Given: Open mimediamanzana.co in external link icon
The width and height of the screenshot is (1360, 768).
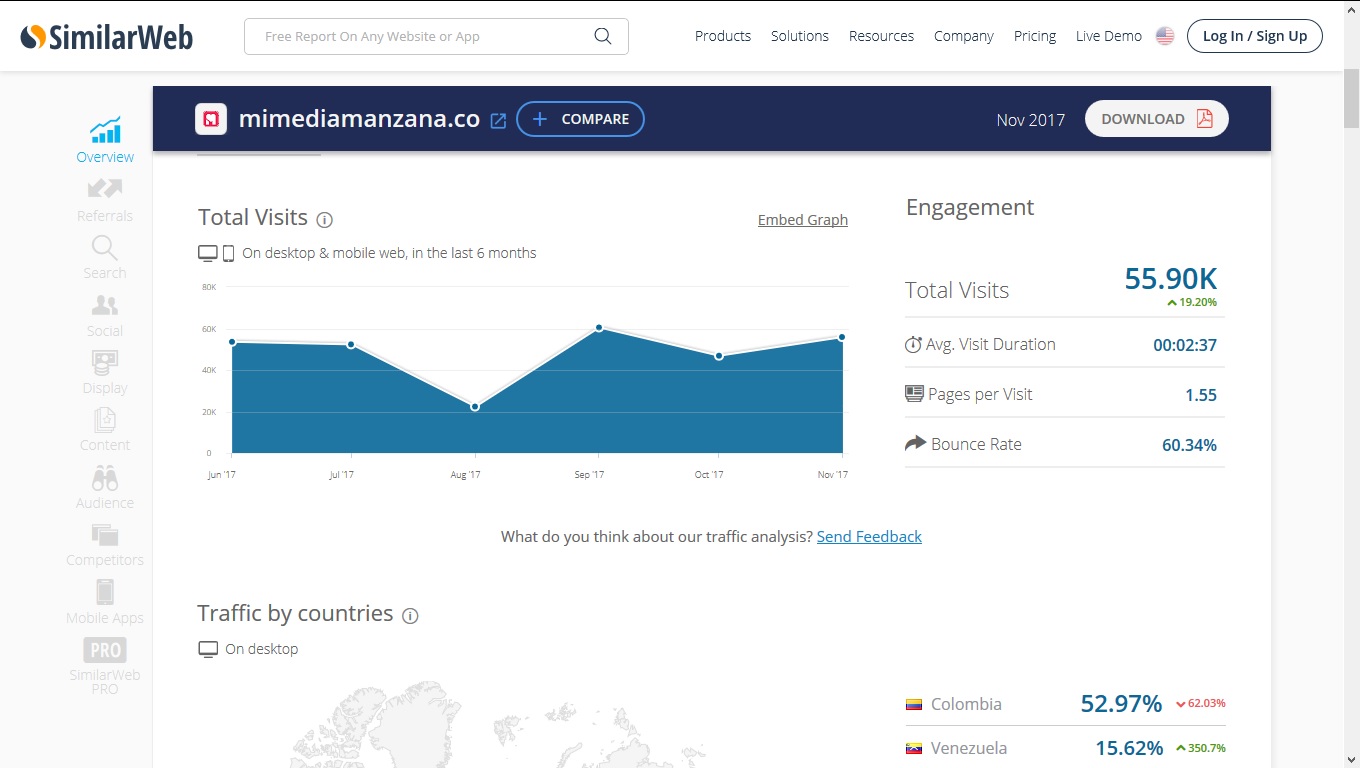Looking at the screenshot, I should 498,121.
